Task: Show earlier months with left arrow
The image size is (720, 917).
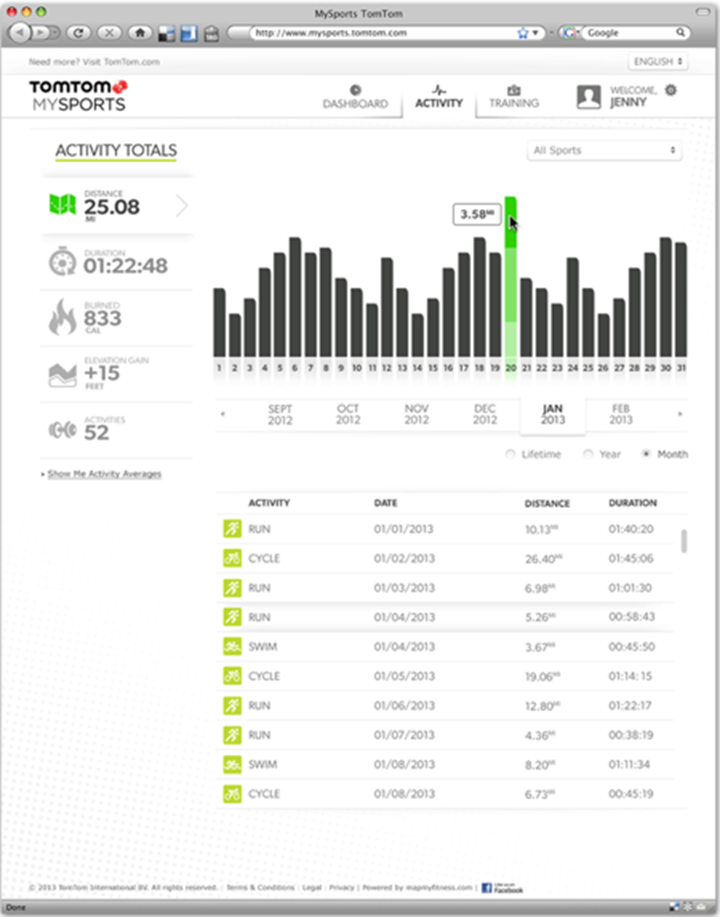Action: tap(222, 414)
